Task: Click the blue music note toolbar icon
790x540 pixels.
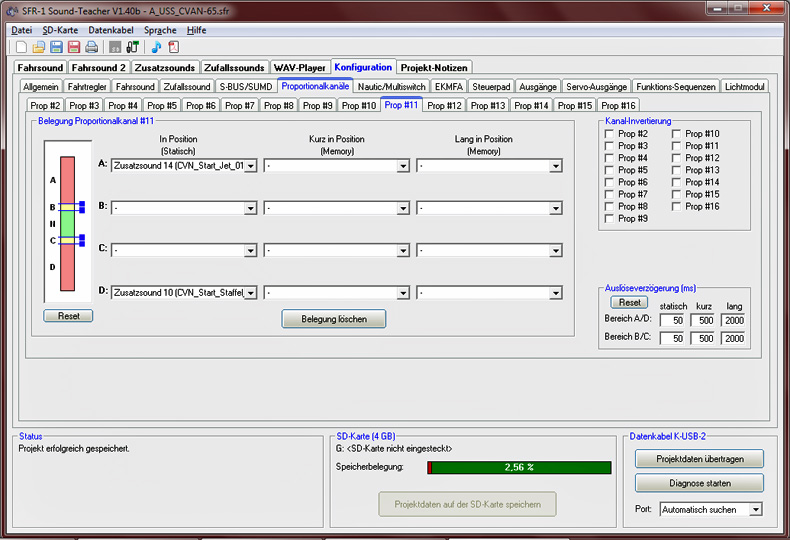Action: (x=156, y=47)
